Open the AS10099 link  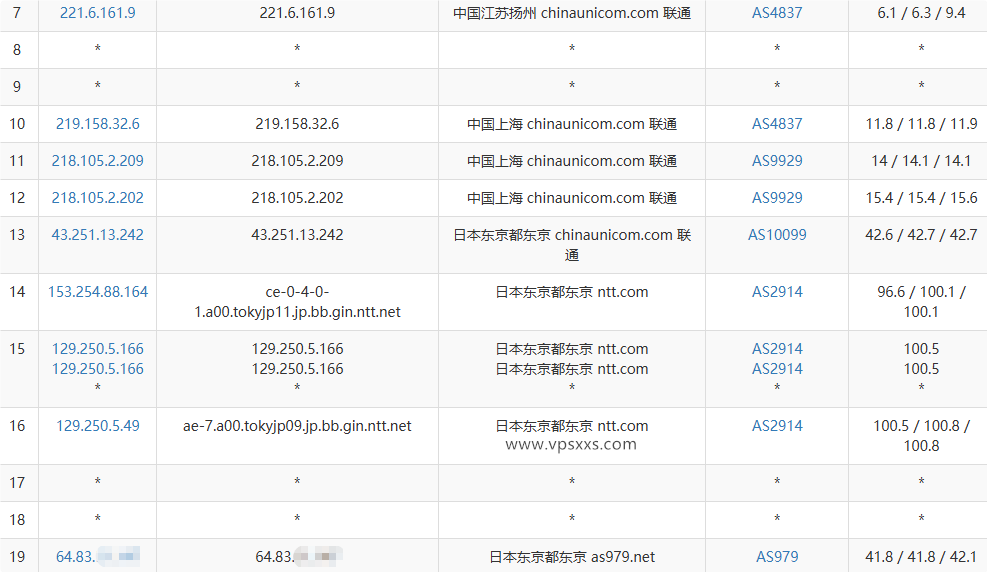pos(777,235)
